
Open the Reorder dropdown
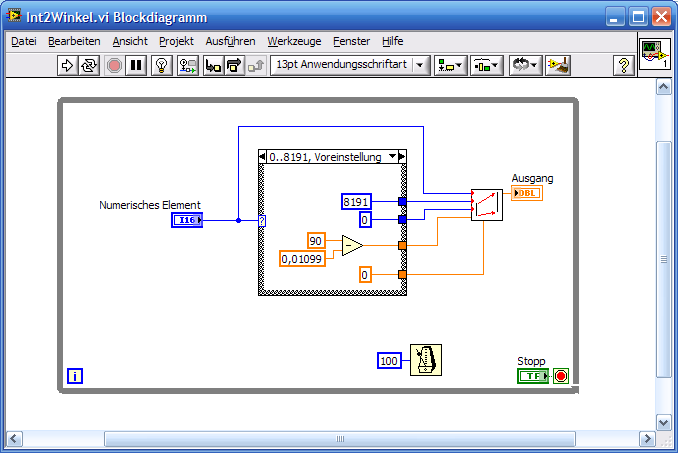click(525, 66)
